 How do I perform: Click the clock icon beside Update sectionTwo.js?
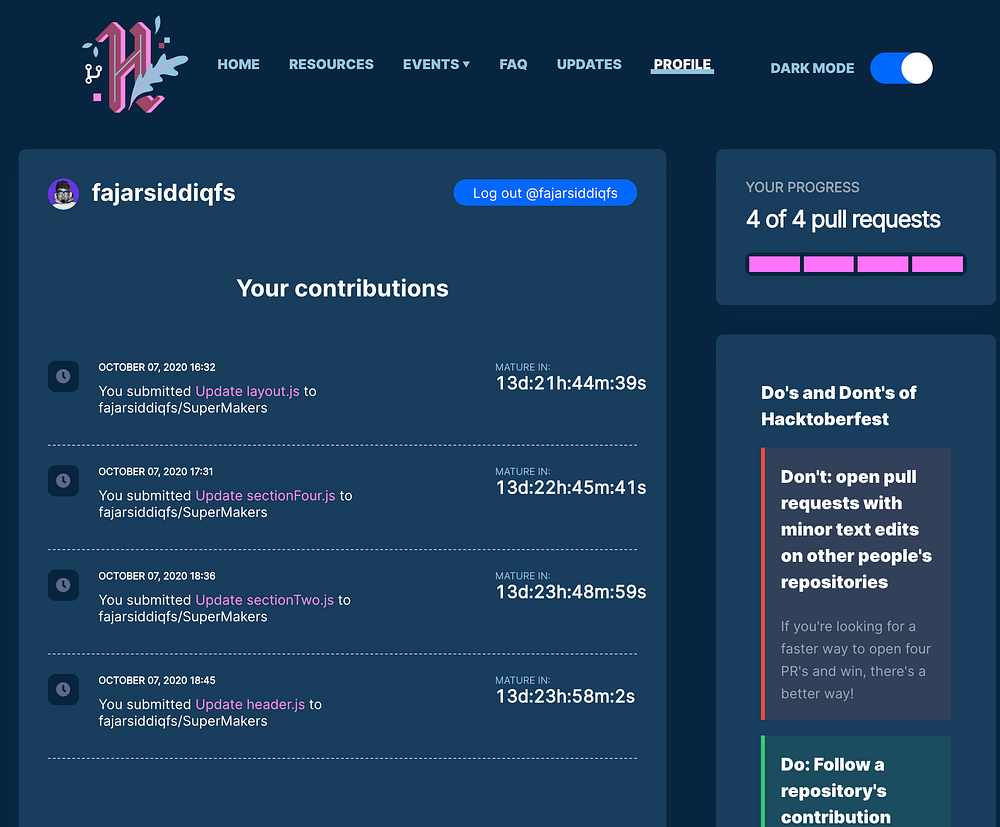tap(63, 585)
